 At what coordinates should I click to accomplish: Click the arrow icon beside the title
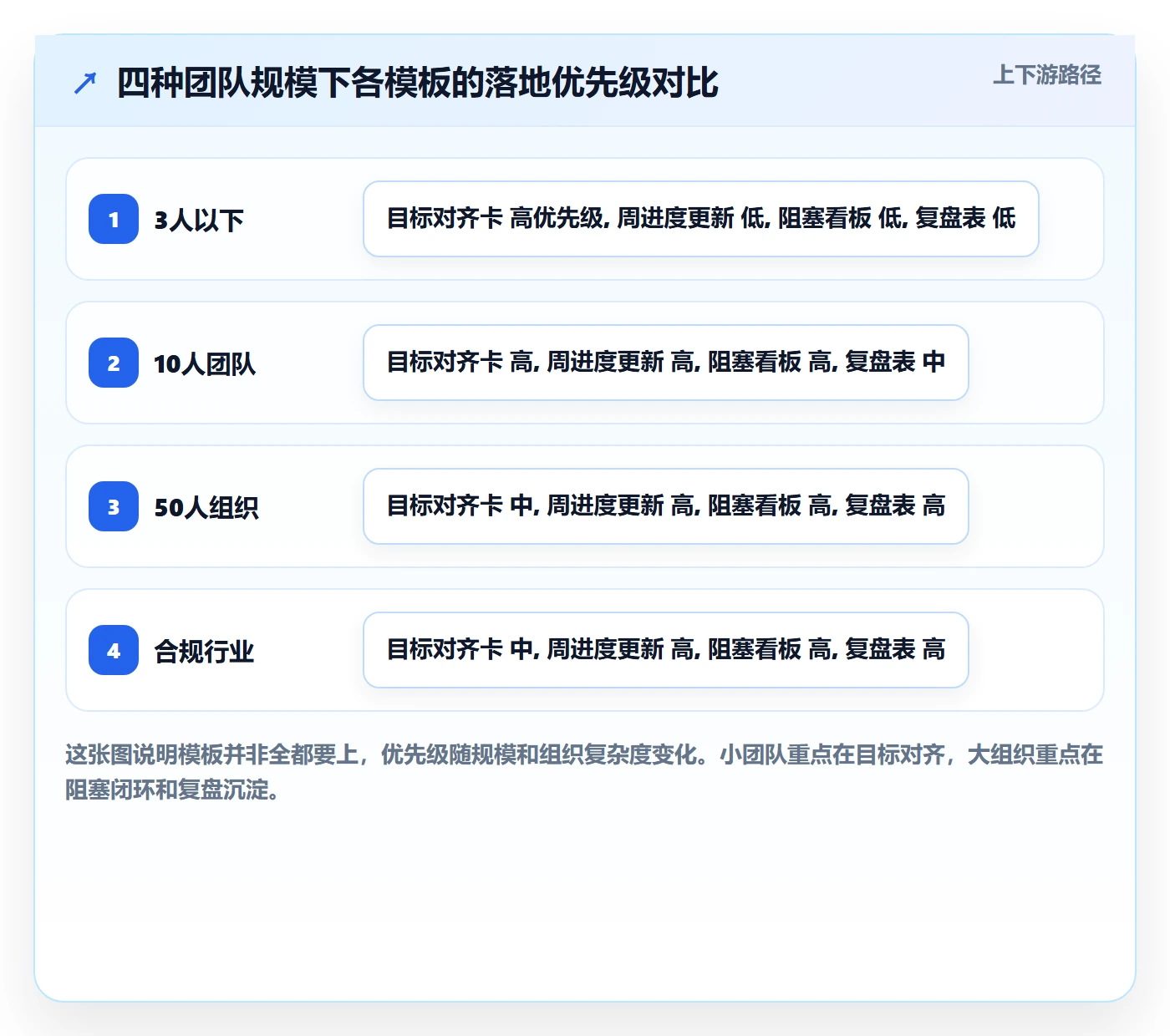pyautogui.click(x=85, y=83)
